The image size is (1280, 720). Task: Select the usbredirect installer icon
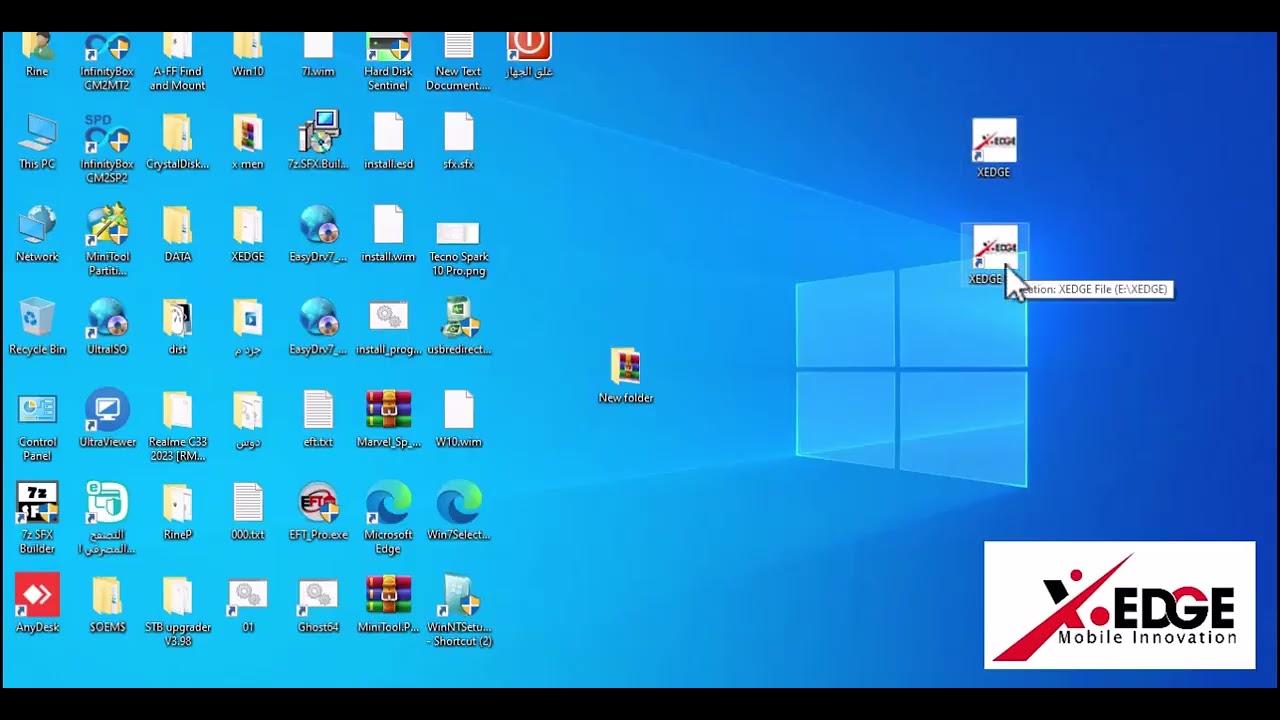458,327
